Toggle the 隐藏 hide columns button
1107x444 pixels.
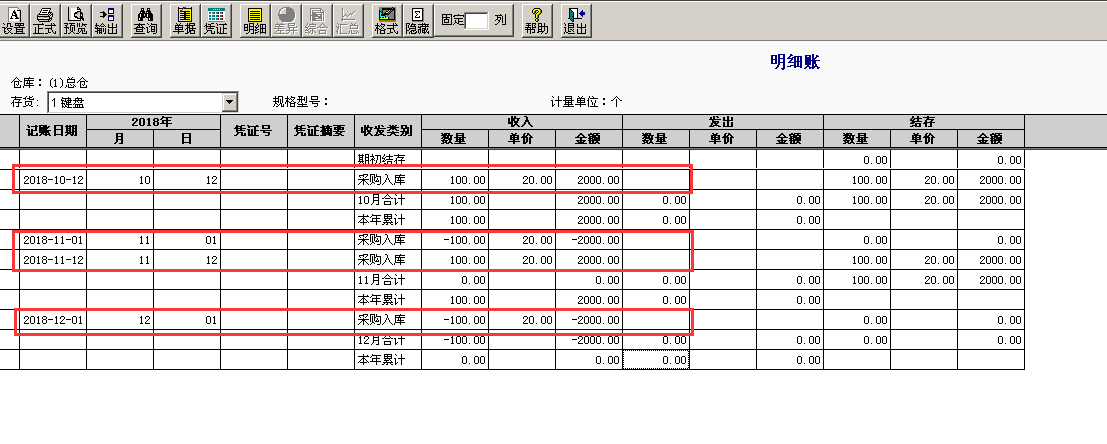click(x=417, y=19)
